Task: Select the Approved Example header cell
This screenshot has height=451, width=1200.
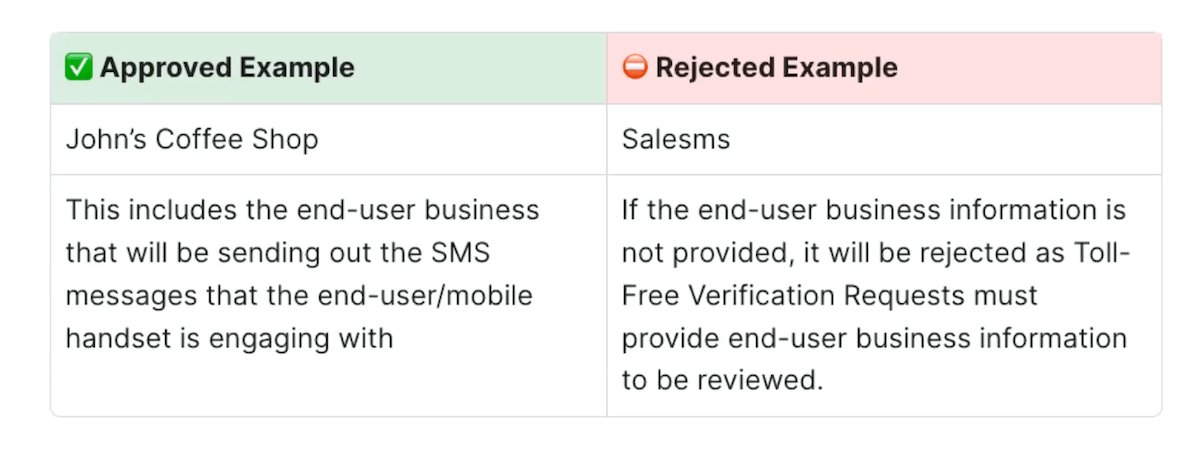Action: (329, 68)
